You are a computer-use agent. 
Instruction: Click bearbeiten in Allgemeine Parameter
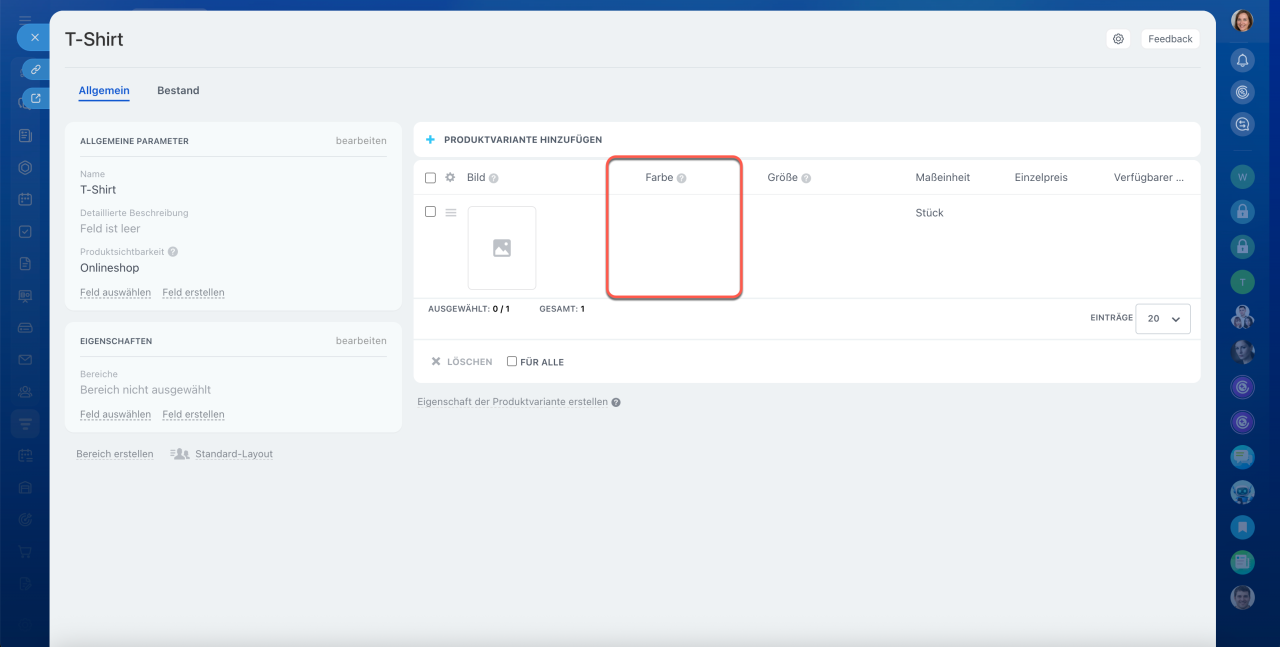[361, 141]
